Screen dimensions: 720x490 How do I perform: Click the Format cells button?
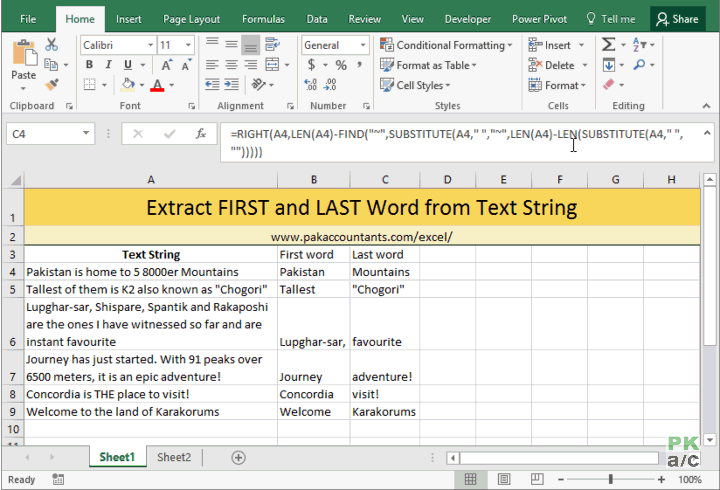click(x=557, y=85)
